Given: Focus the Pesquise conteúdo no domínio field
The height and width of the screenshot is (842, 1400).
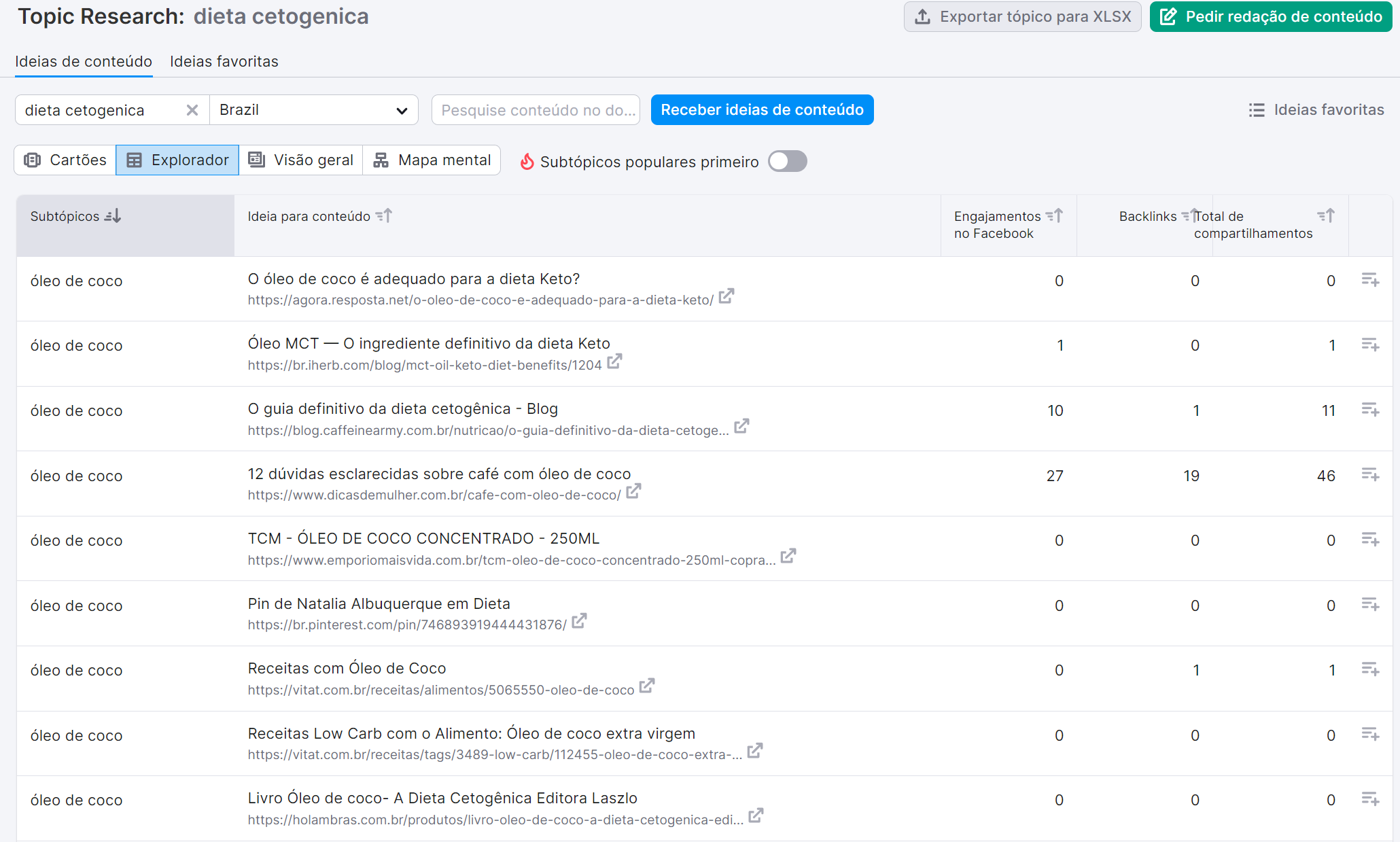Looking at the screenshot, I should click(536, 110).
